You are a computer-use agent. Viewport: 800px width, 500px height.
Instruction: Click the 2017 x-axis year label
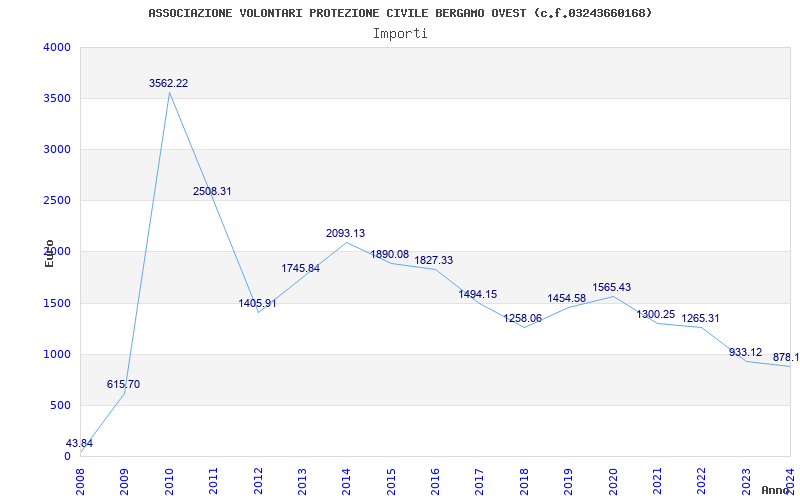(480, 481)
